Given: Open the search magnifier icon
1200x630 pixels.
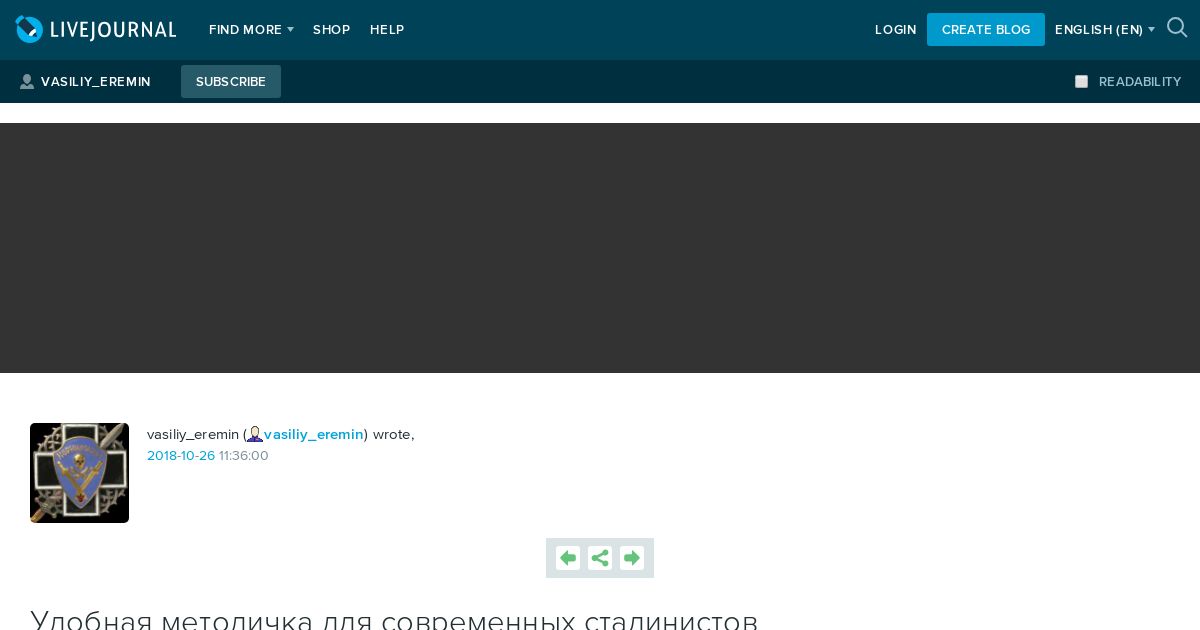Looking at the screenshot, I should point(1177,28).
